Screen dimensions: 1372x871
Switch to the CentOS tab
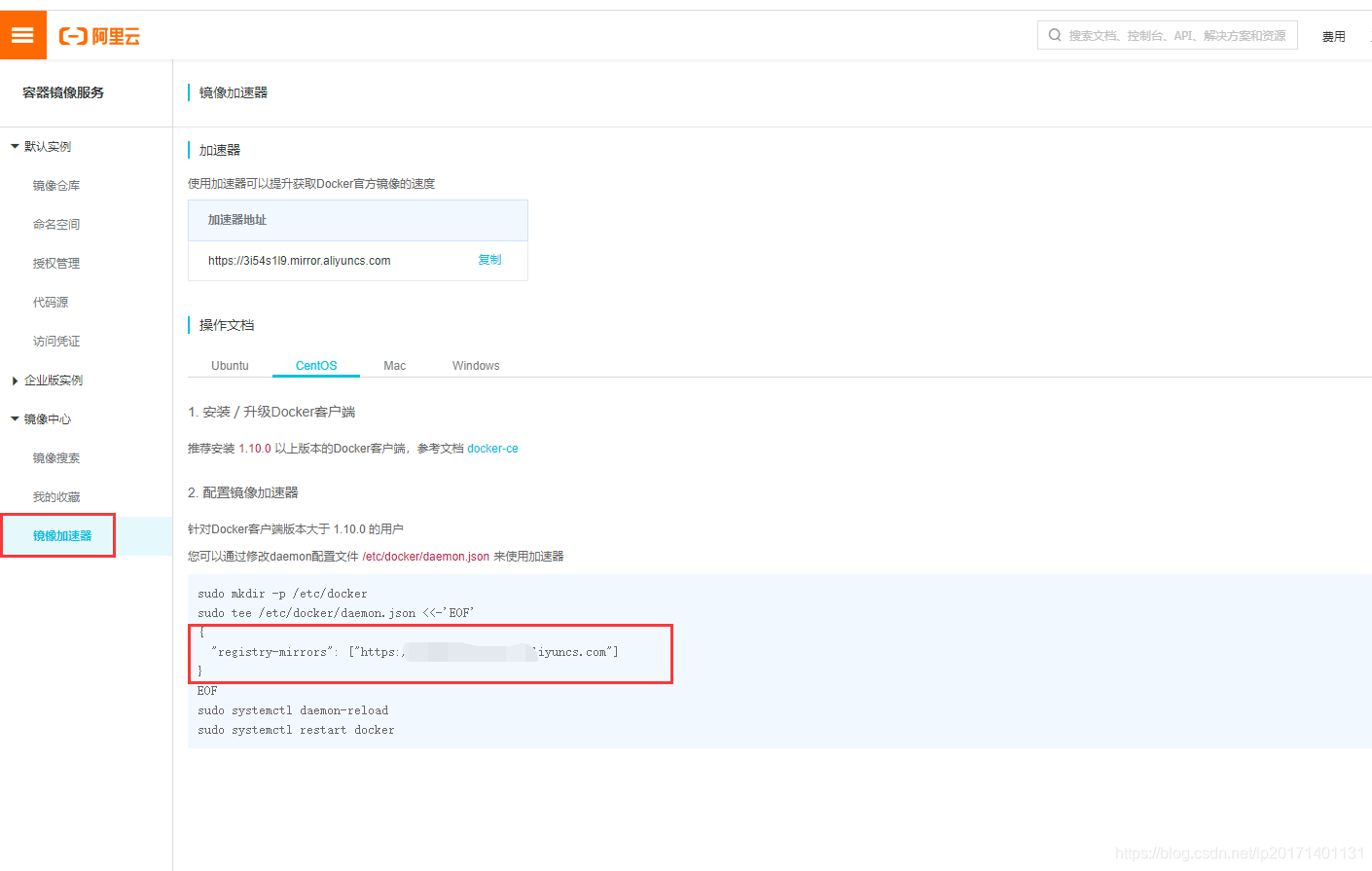click(316, 366)
